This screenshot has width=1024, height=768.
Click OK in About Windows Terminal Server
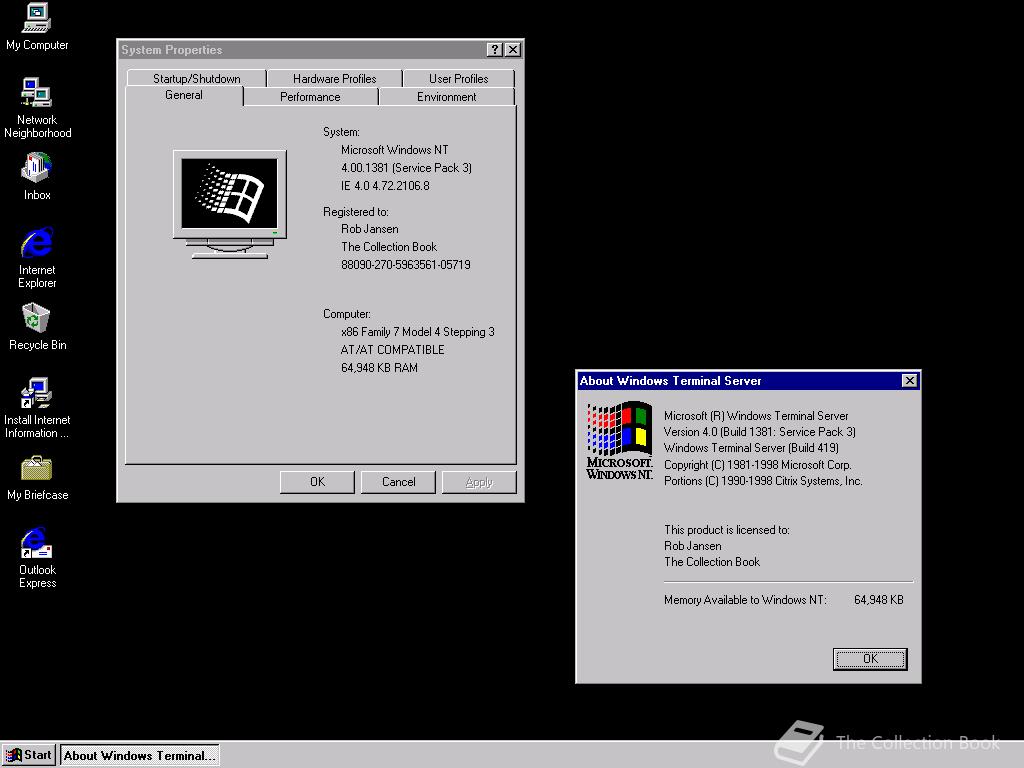(870, 659)
